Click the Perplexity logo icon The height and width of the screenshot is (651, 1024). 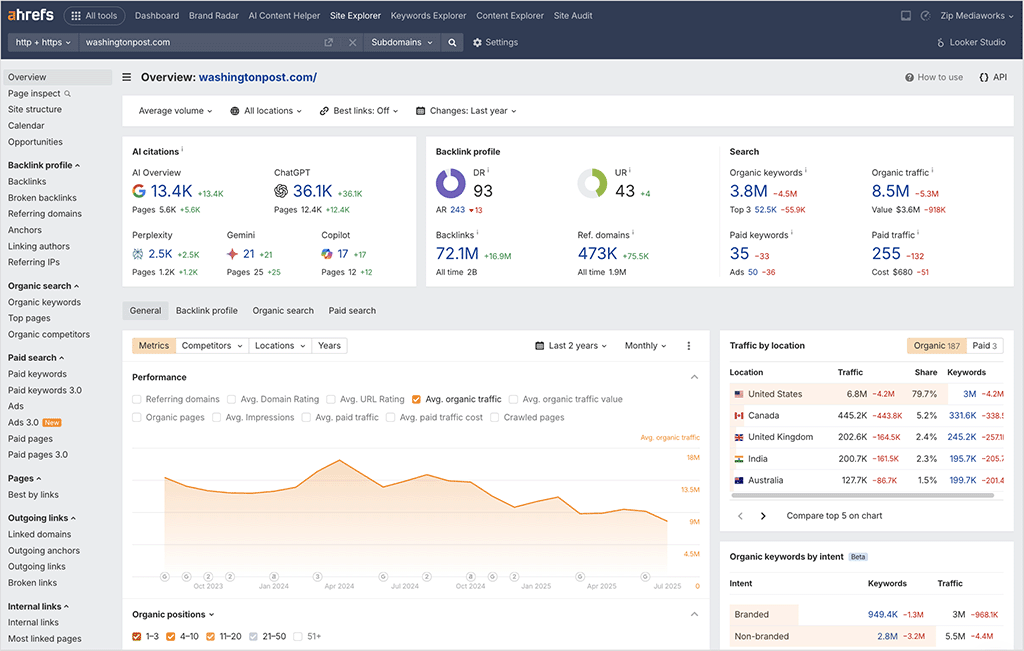click(x=138, y=254)
